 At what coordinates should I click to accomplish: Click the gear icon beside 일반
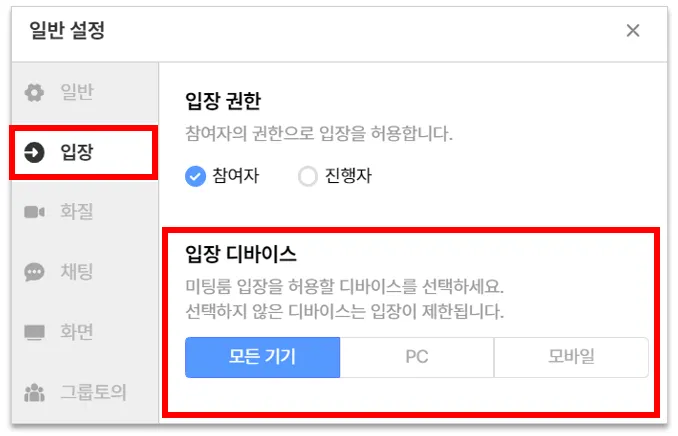(x=34, y=92)
